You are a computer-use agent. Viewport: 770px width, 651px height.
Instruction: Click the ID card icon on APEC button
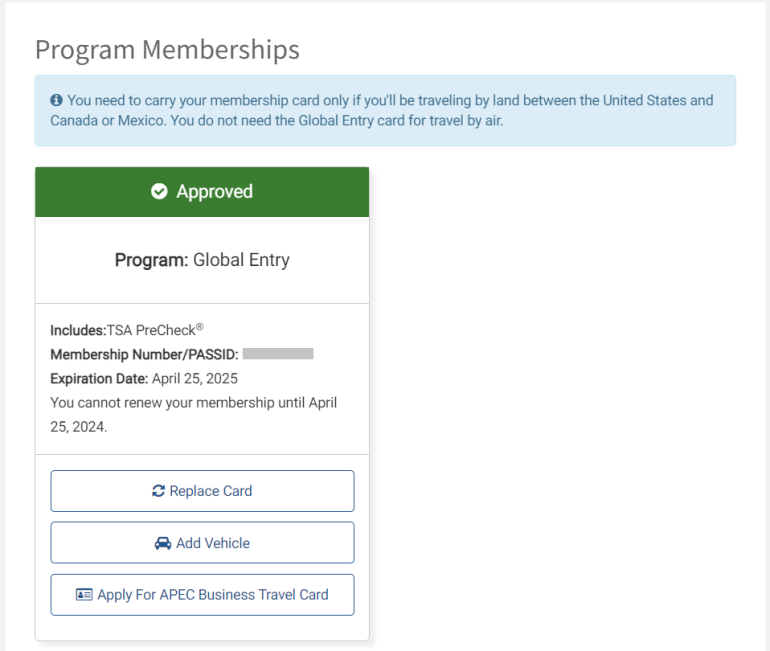(x=84, y=594)
